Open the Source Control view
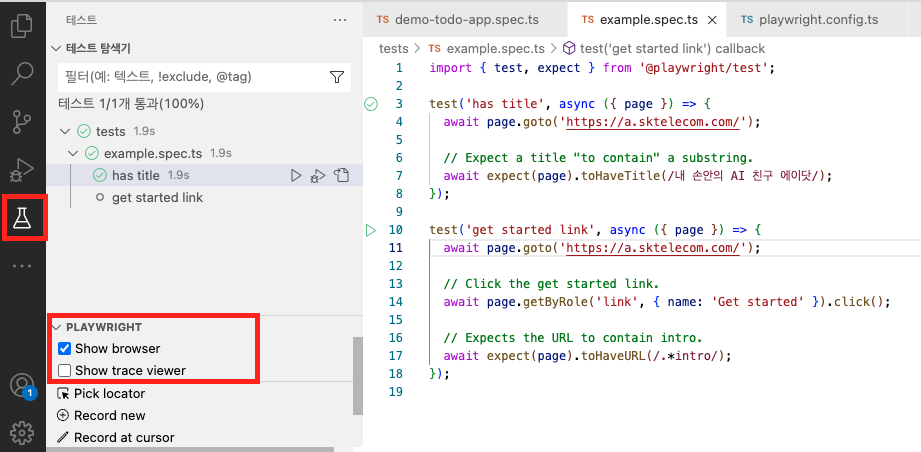921x452 pixels. click(22, 122)
